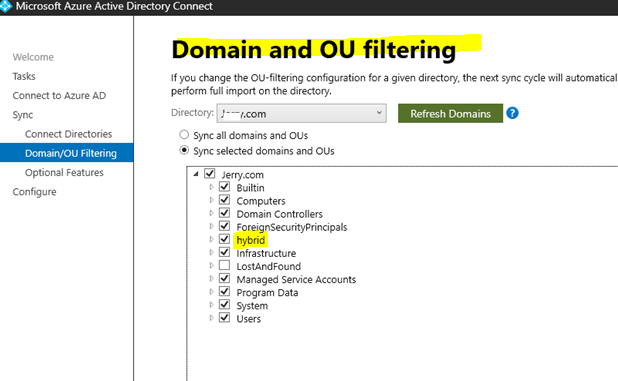Expand the ForeignSecurityPrincipals node arrow
Viewport: 618px width, 381px height.
tap(211, 226)
